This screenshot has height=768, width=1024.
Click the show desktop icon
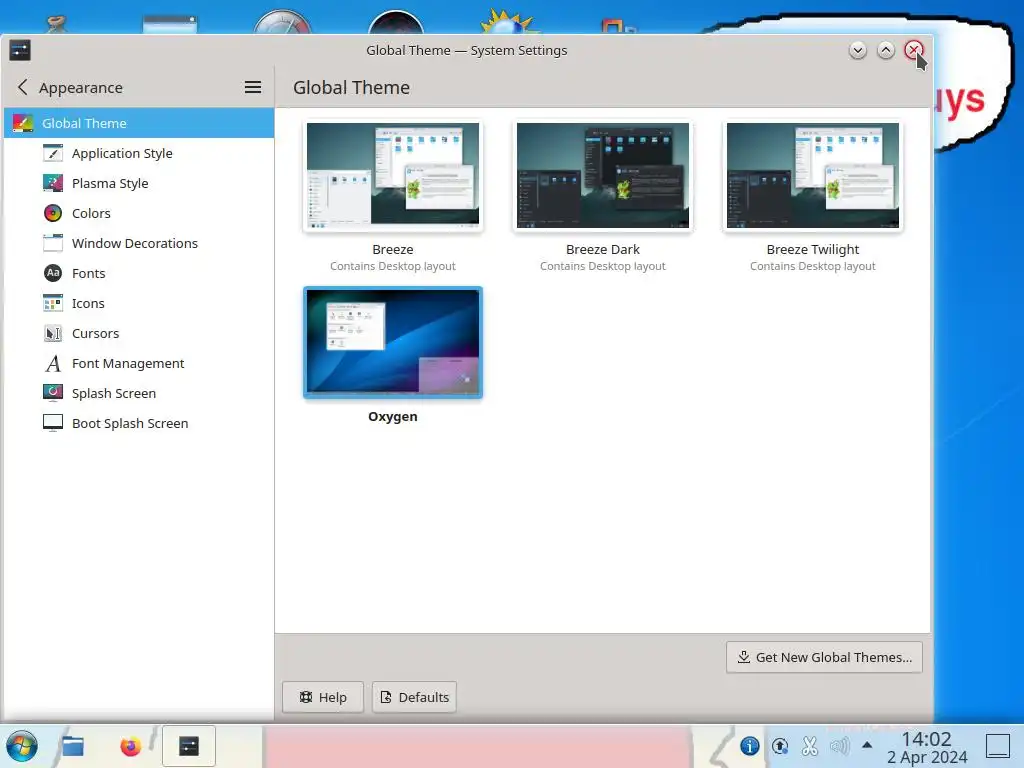pyautogui.click(x=998, y=746)
